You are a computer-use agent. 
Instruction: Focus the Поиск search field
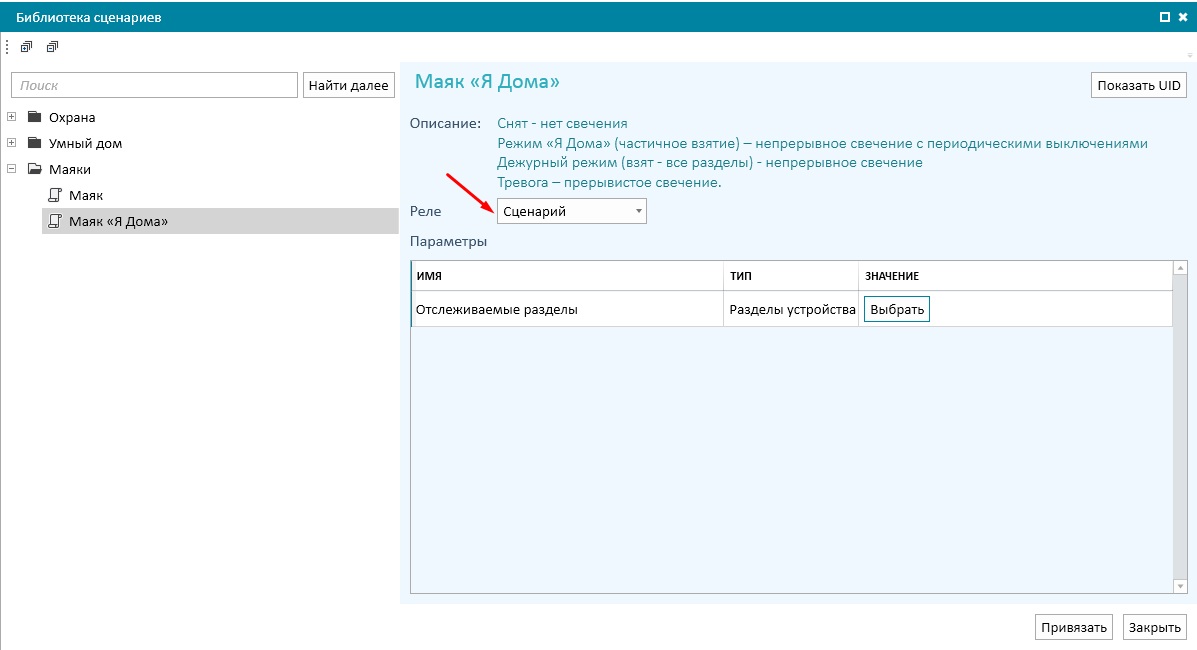(x=154, y=85)
